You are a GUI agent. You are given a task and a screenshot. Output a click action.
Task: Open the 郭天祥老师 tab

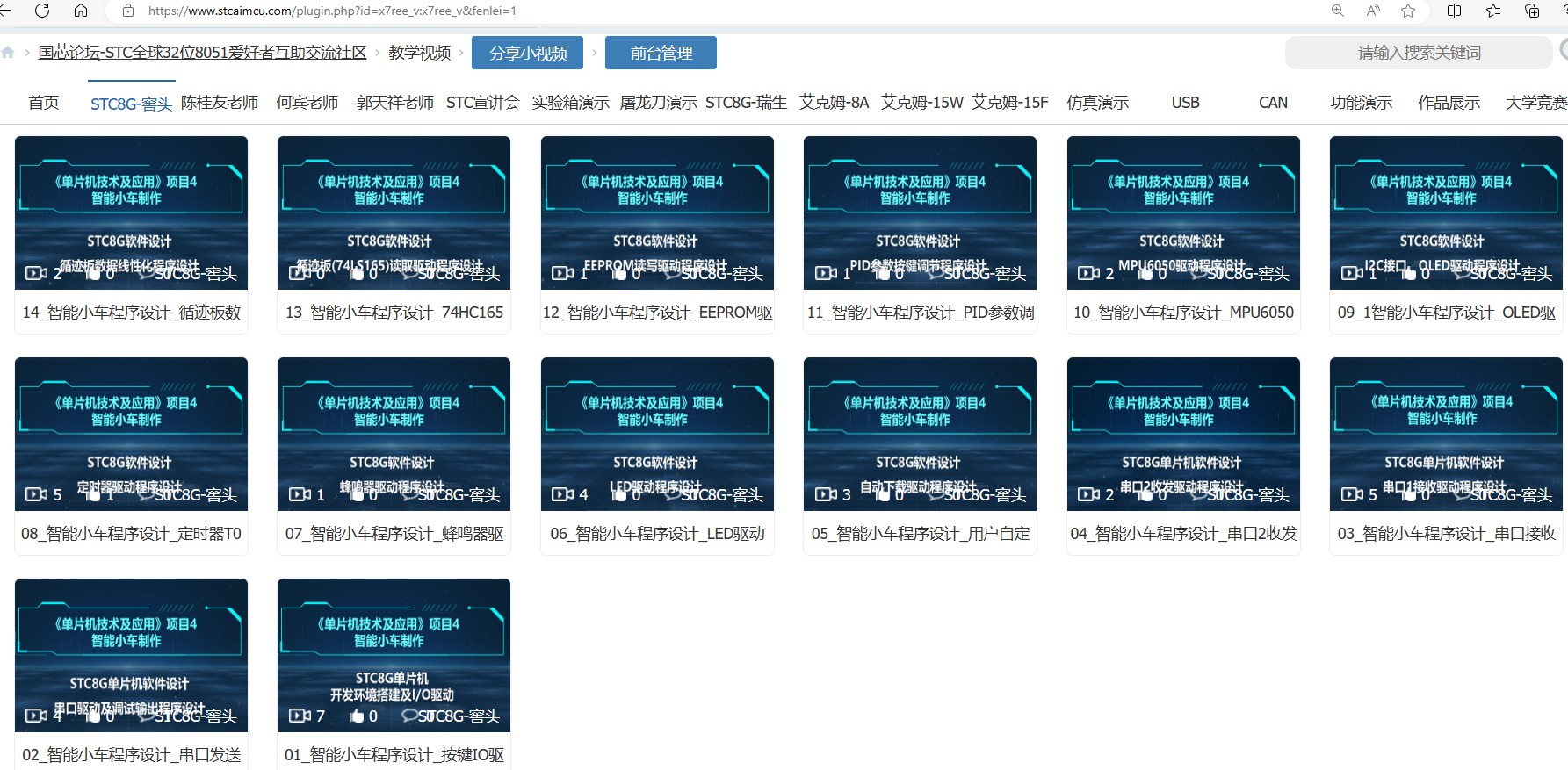point(395,103)
